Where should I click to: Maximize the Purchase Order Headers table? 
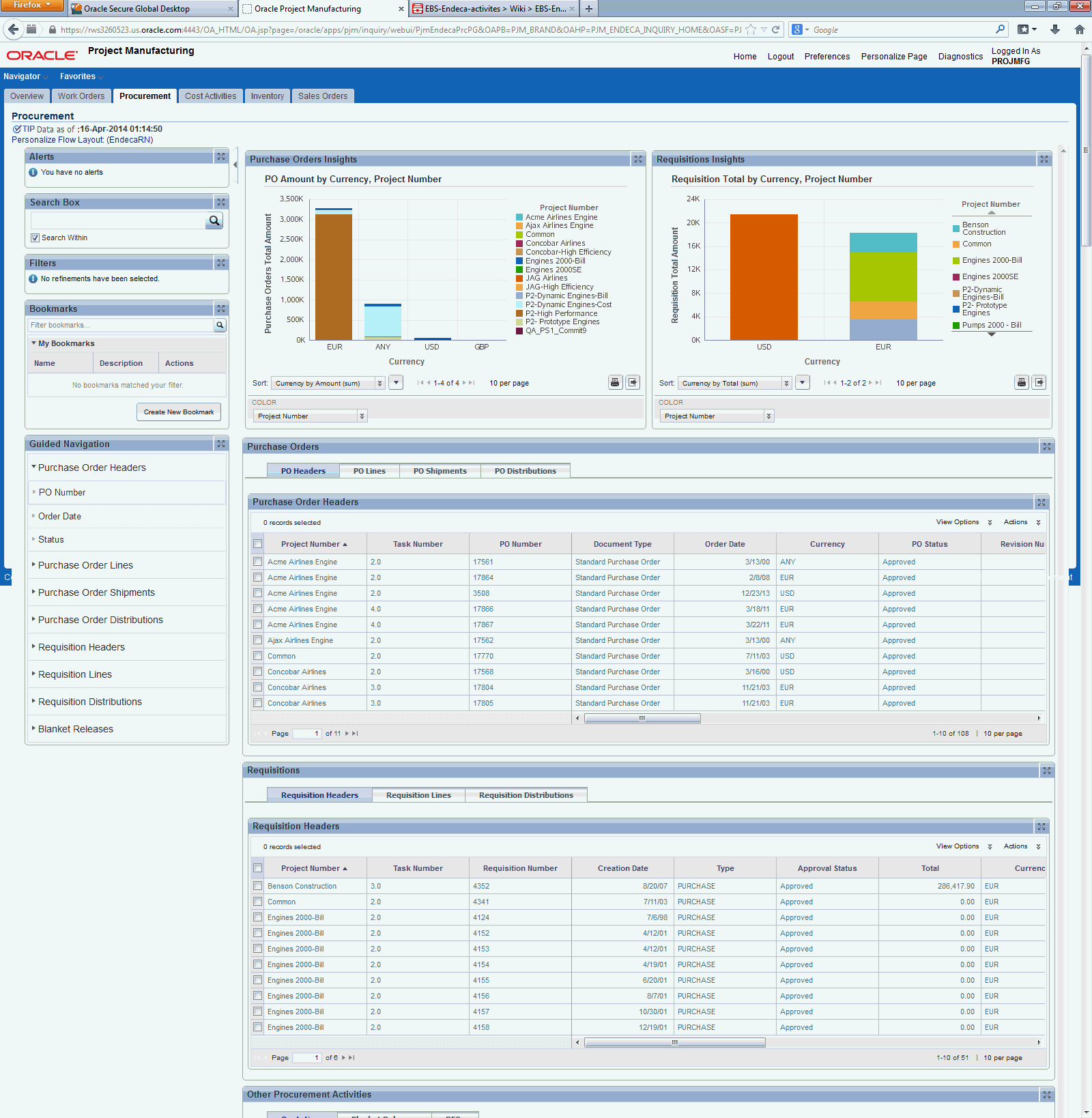click(1041, 502)
